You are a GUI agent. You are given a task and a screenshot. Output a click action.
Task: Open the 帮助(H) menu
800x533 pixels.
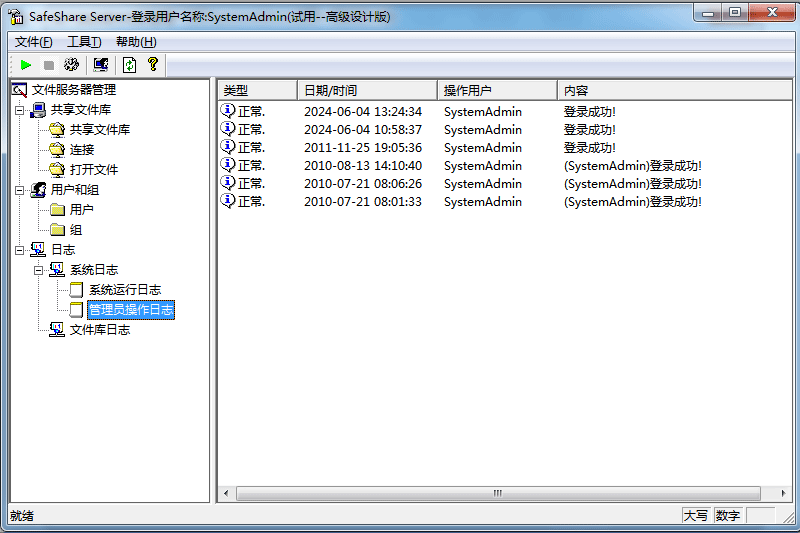coord(136,42)
